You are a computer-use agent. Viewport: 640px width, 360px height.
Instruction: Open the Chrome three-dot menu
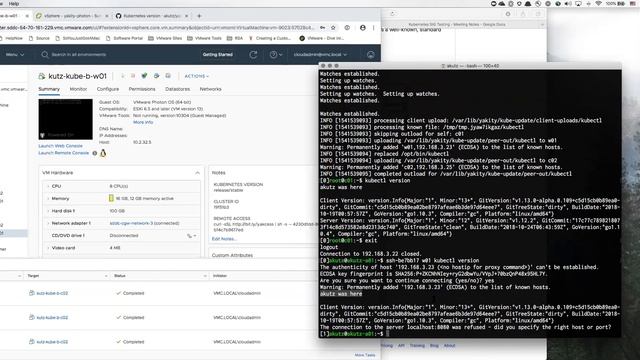(373, 28)
